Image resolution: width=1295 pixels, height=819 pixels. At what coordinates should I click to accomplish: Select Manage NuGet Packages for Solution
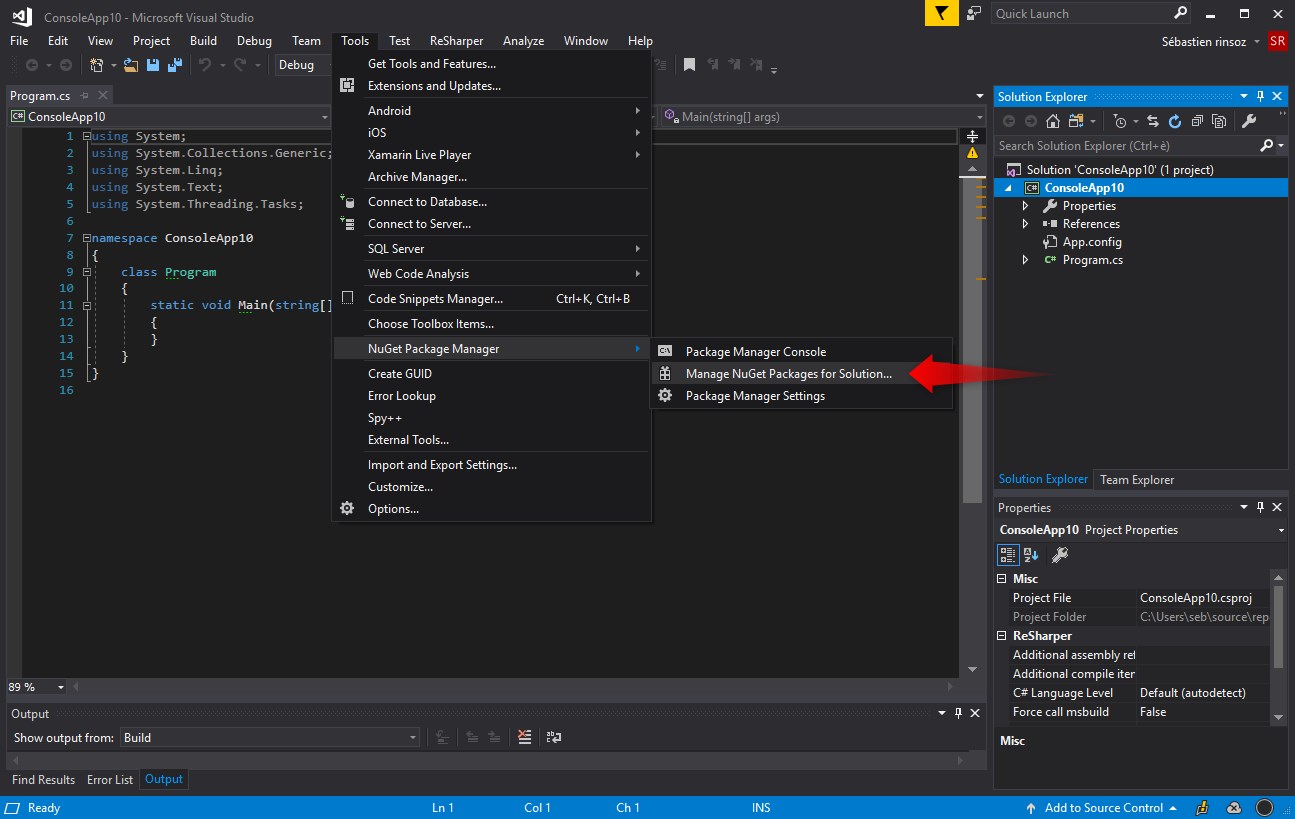[x=788, y=374]
